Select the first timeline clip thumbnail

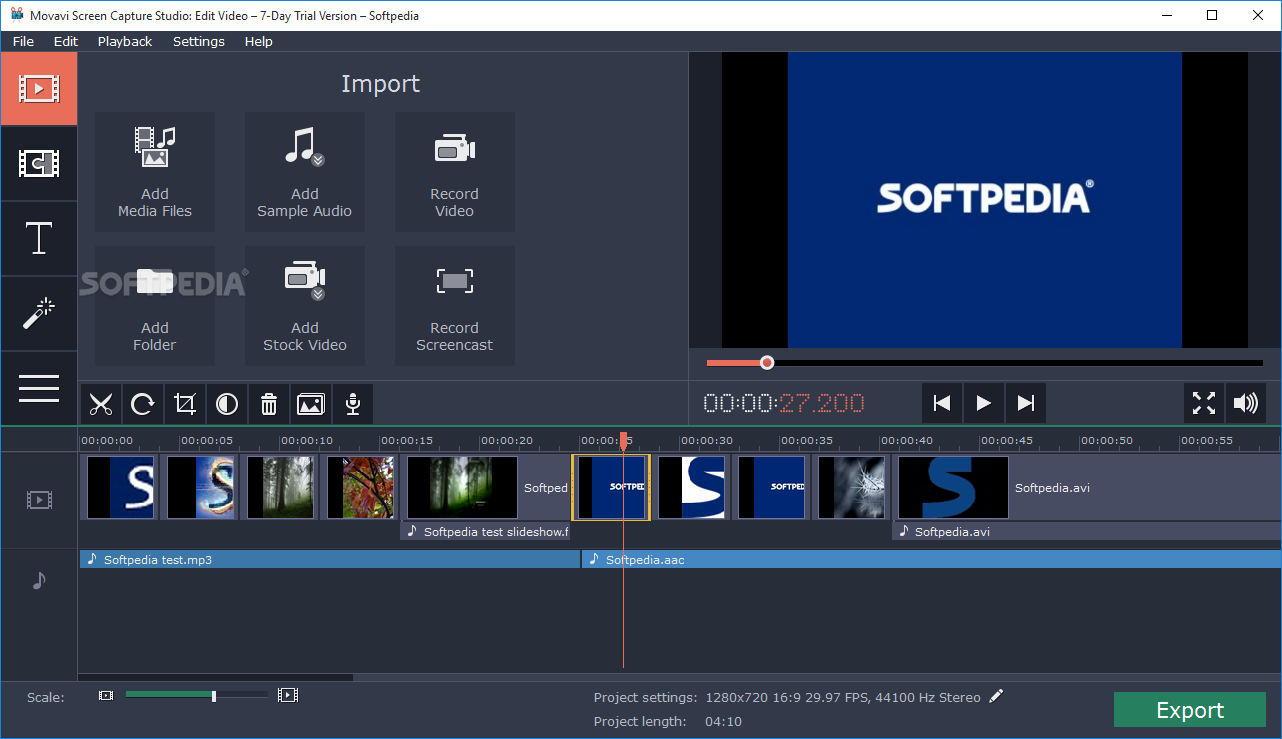pos(121,487)
